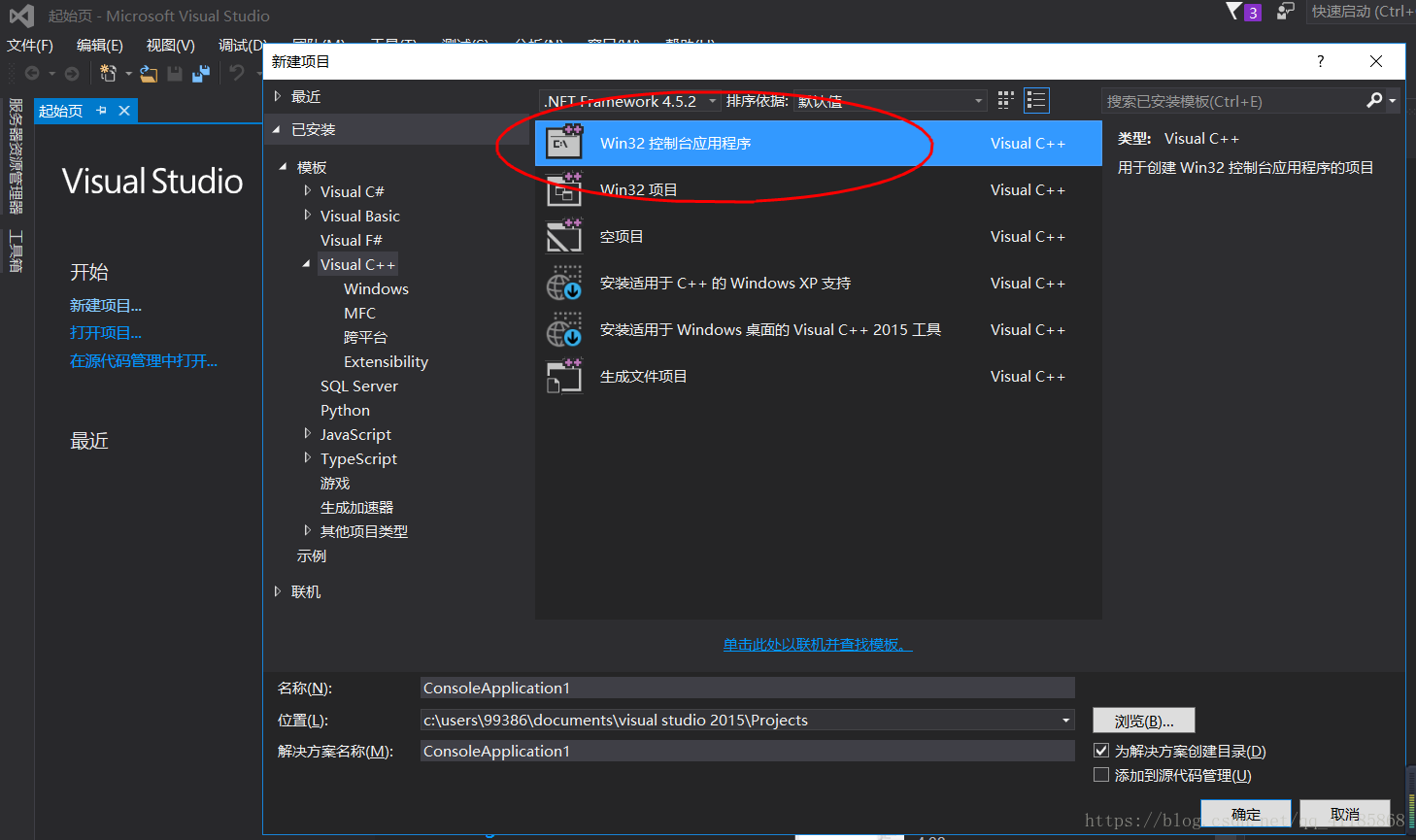Image resolution: width=1416 pixels, height=840 pixels.
Task: Expand the JavaScript node
Action: tap(307, 434)
